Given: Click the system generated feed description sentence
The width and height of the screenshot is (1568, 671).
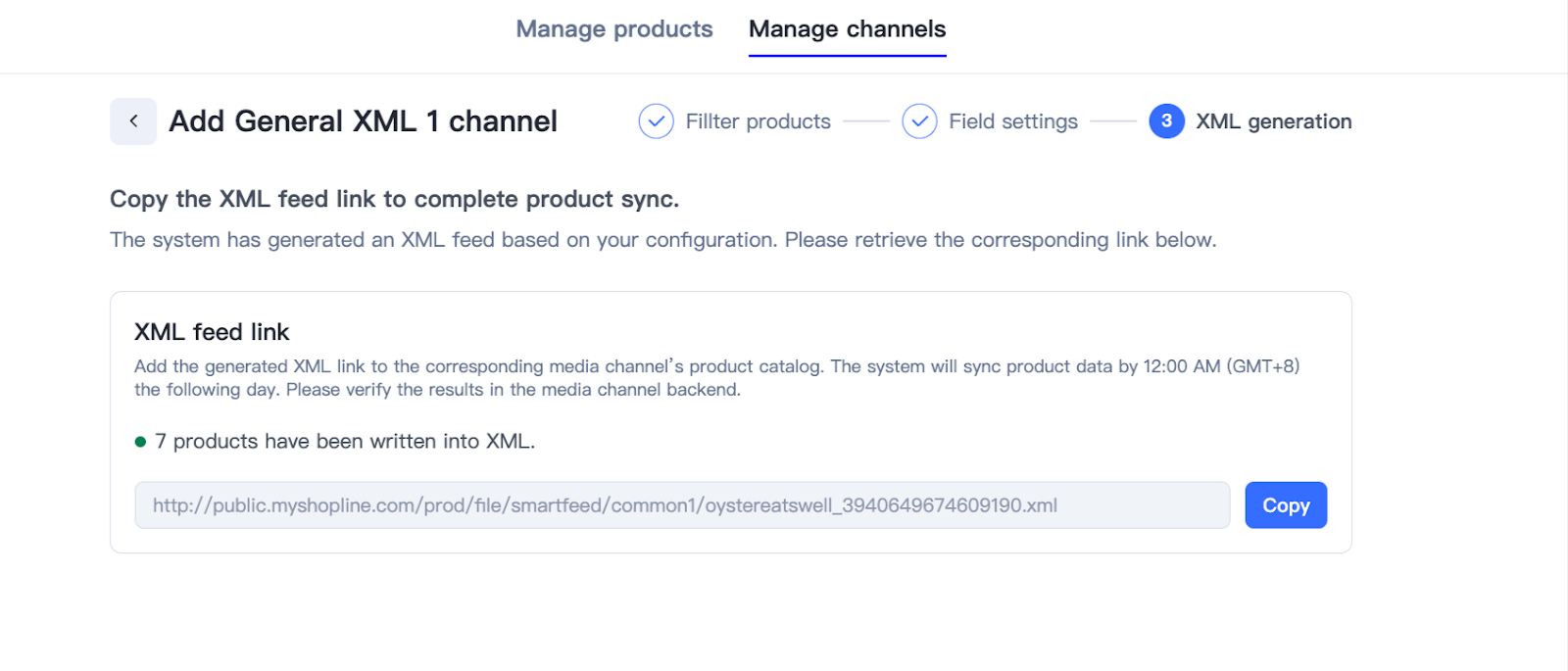Looking at the screenshot, I should (662, 240).
